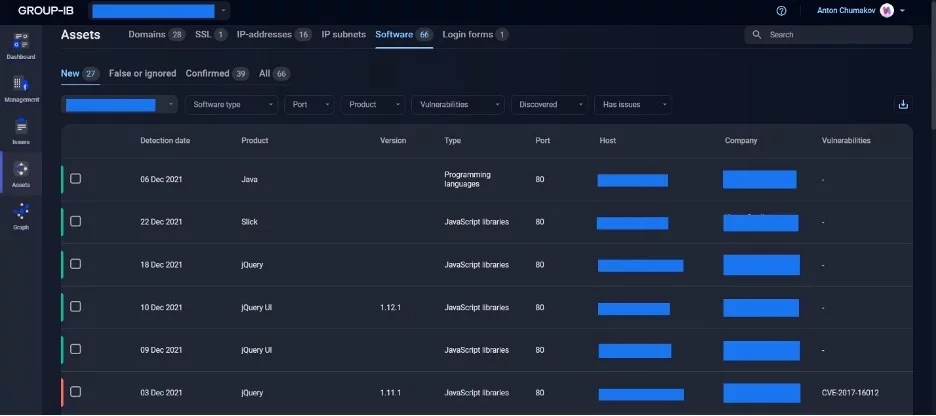Check the Java row checkbox
Image resolution: width=936 pixels, height=416 pixels.
(75, 179)
